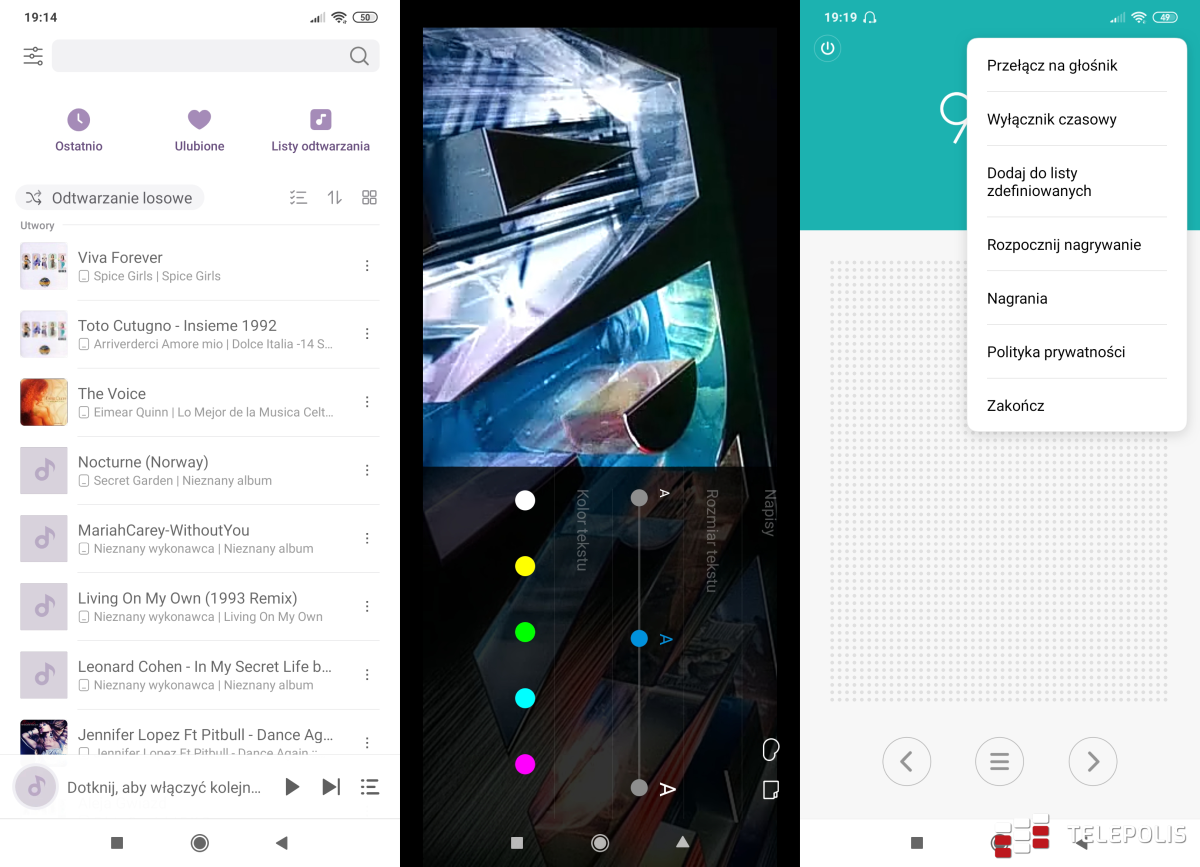
Task: Open the filter settings icon beside search
Action: pyautogui.click(x=33, y=56)
